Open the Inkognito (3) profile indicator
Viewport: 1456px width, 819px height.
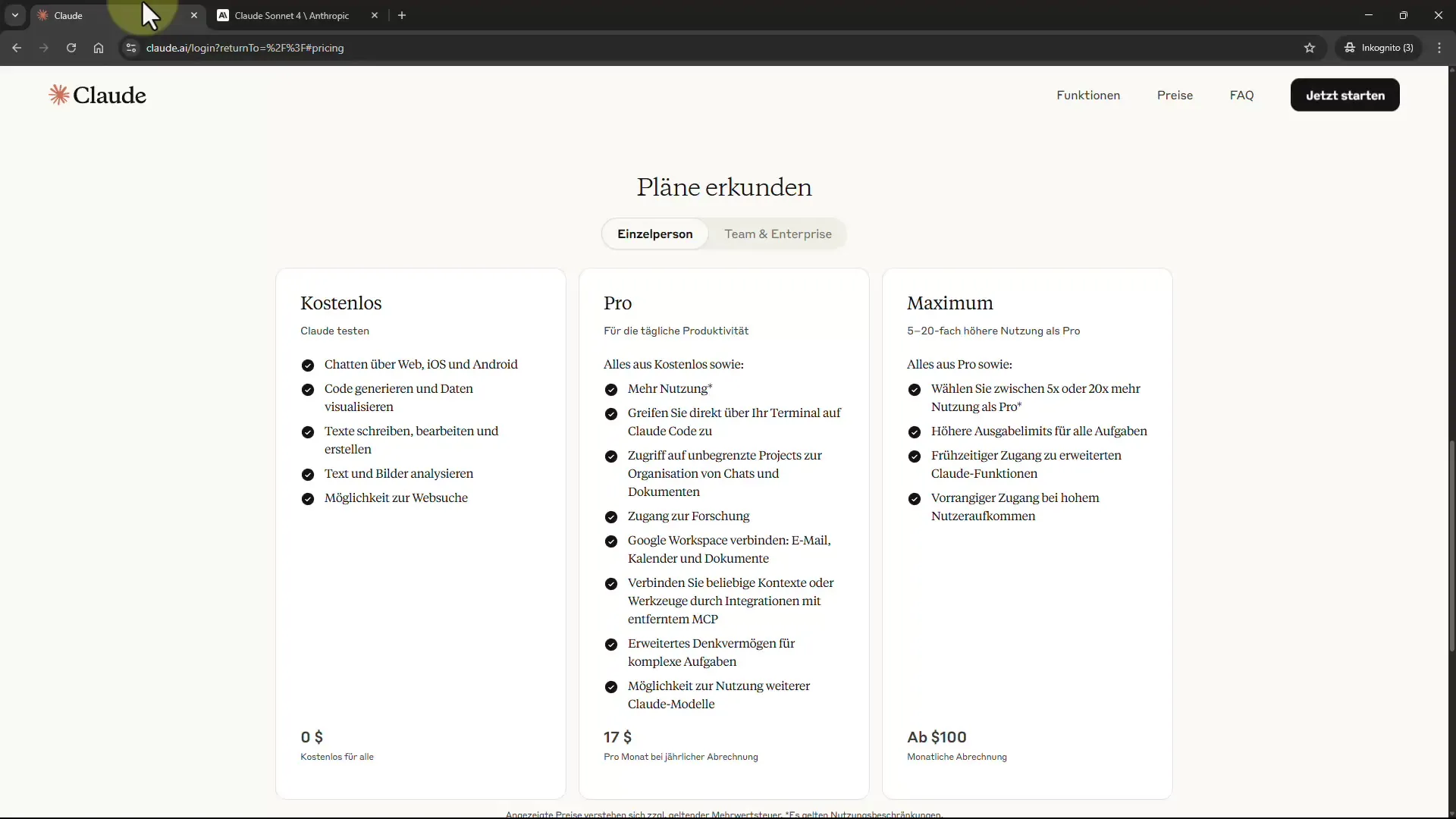[1379, 48]
